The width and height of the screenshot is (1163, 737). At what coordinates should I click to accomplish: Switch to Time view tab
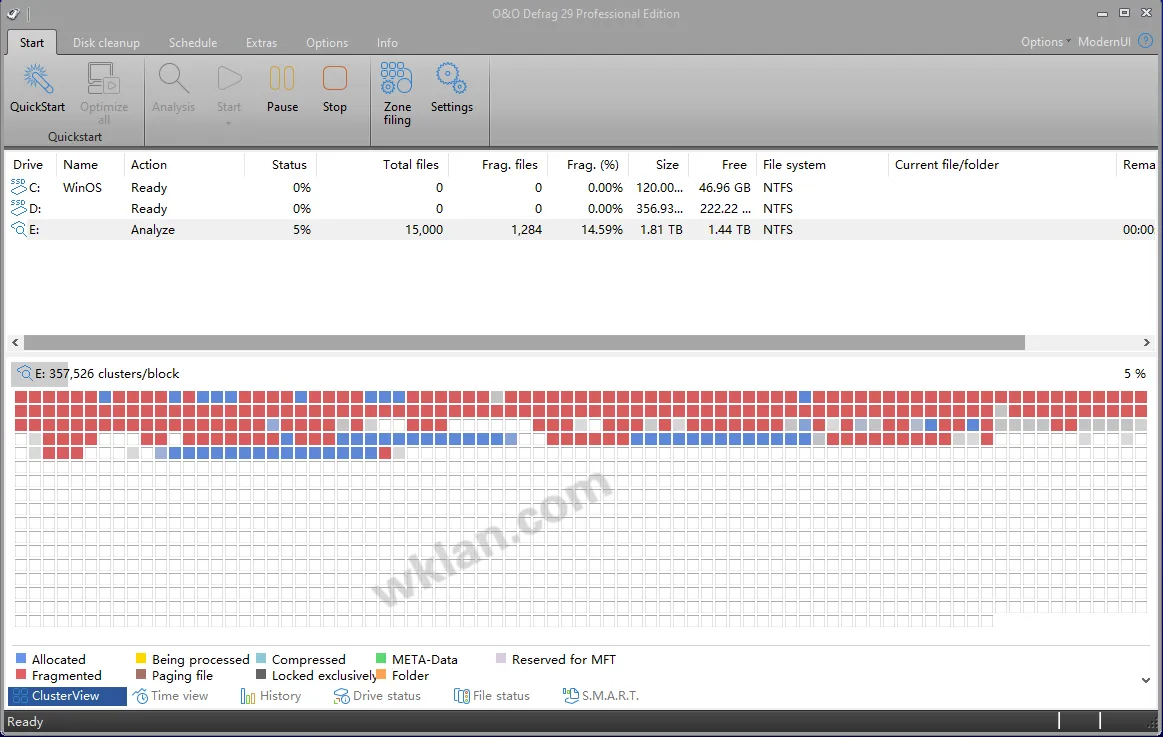coord(171,695)
